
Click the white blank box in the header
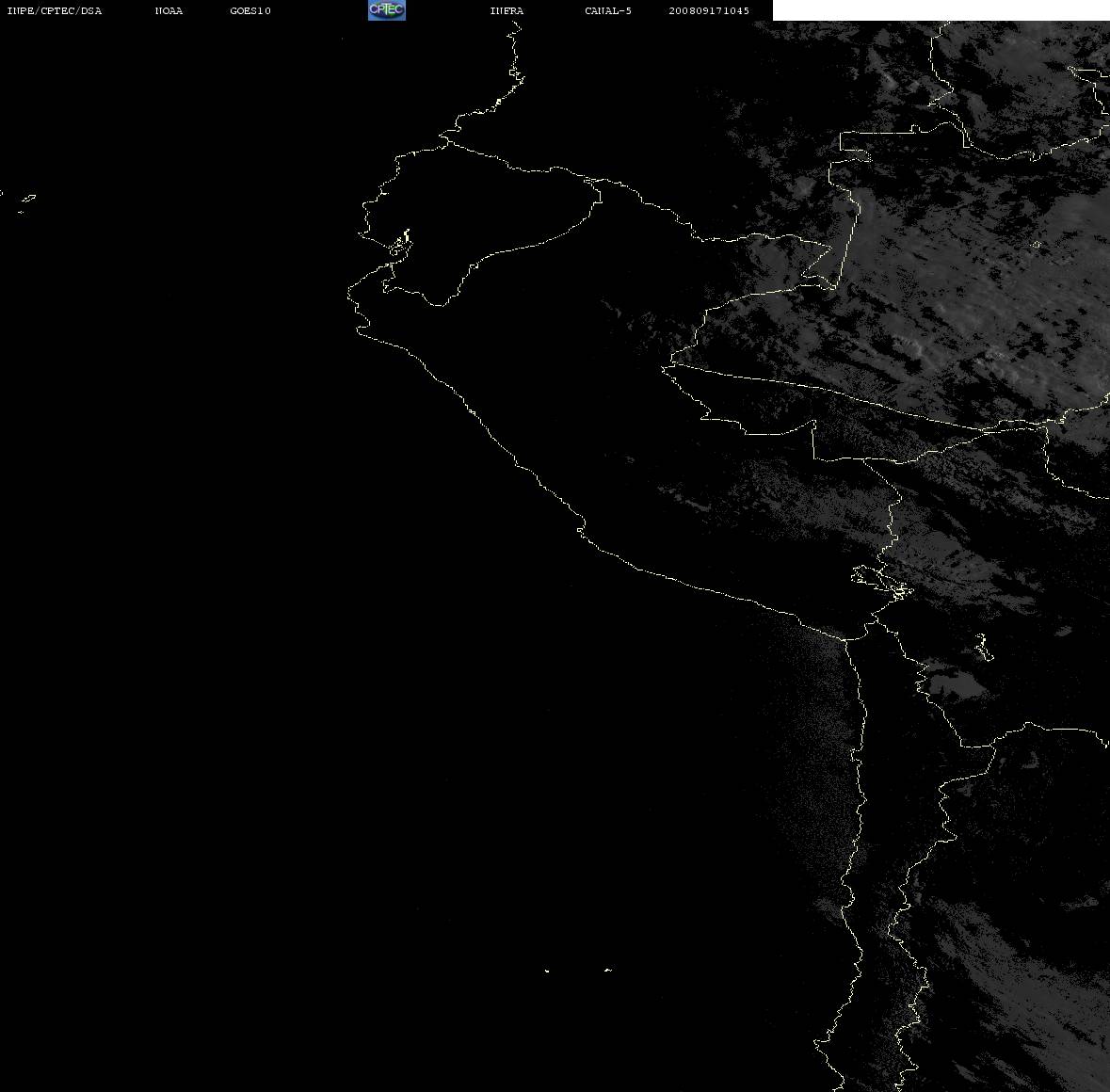click(x=941, y=10)
